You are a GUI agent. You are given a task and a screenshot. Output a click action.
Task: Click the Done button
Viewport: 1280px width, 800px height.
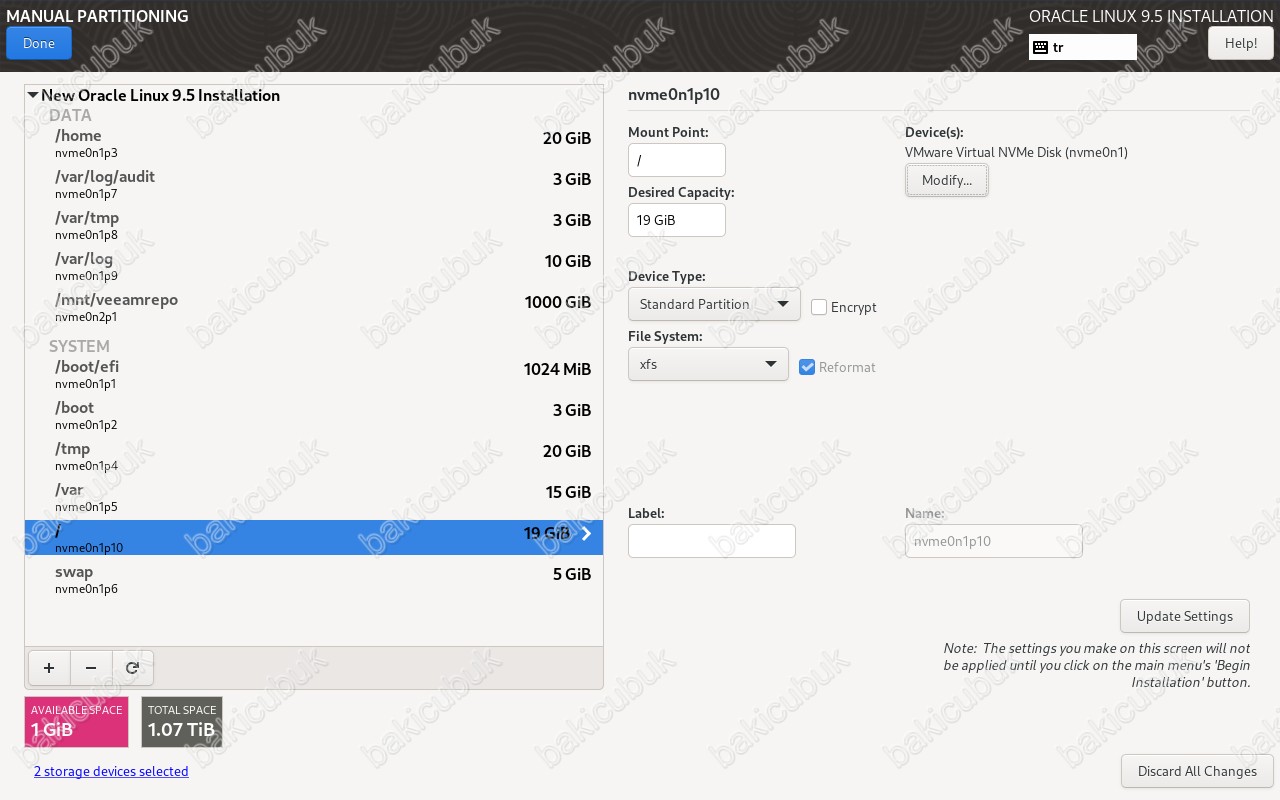click(39, 43)
